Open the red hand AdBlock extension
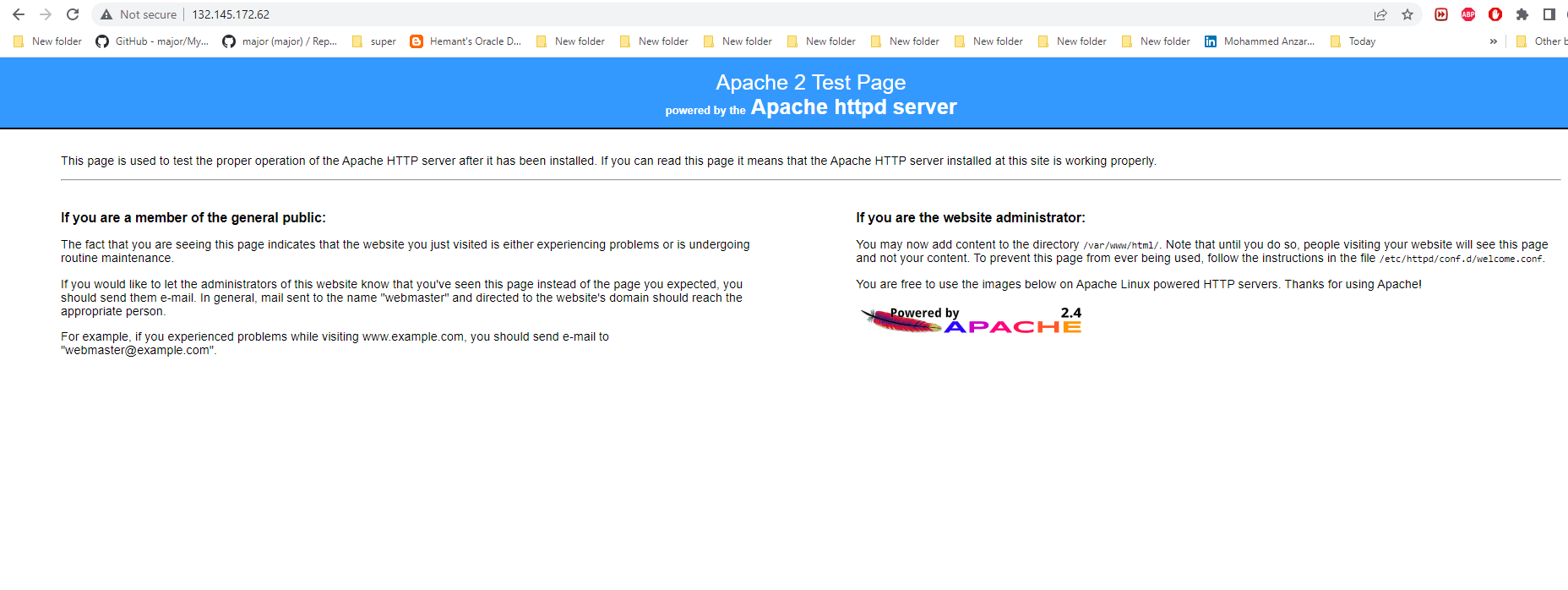Image resolution: width=1568 pixels, height=590 pixels. (x=1495, y=14)
